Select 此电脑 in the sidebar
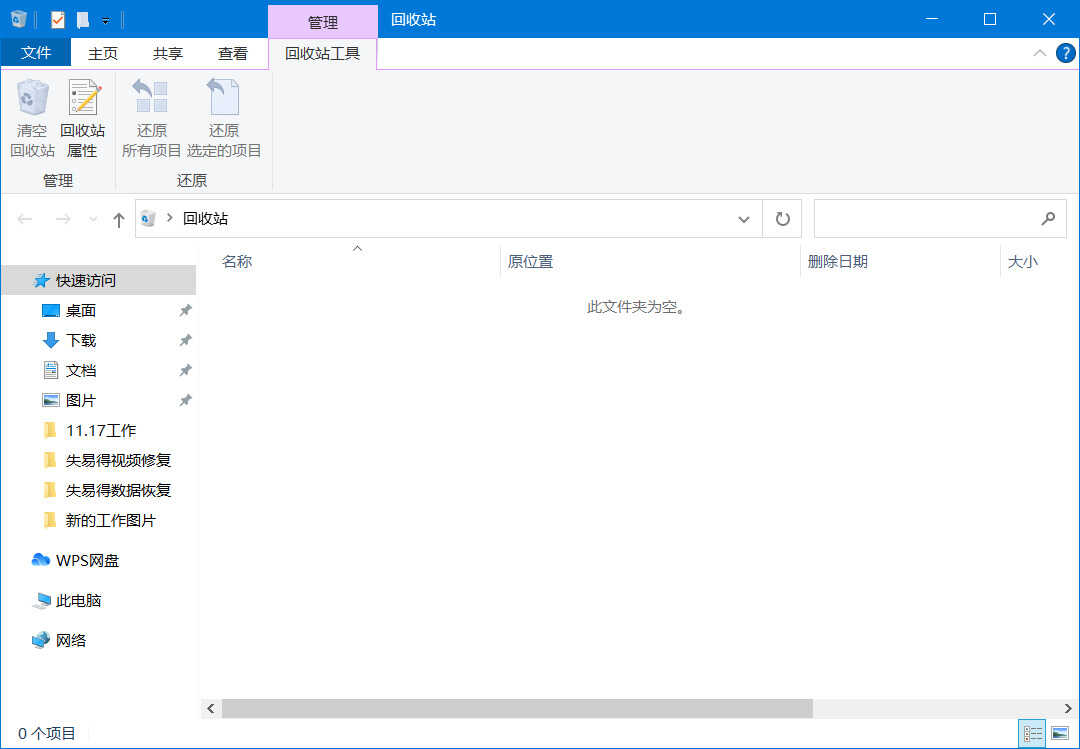 tap(78, 600)
